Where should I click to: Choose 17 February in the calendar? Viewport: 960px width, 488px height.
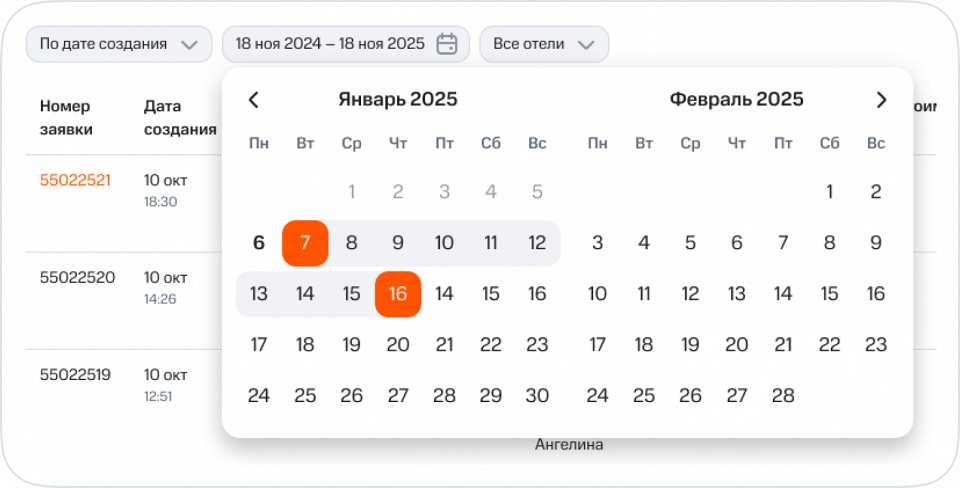pyautogui.click(x=598, y=345)
